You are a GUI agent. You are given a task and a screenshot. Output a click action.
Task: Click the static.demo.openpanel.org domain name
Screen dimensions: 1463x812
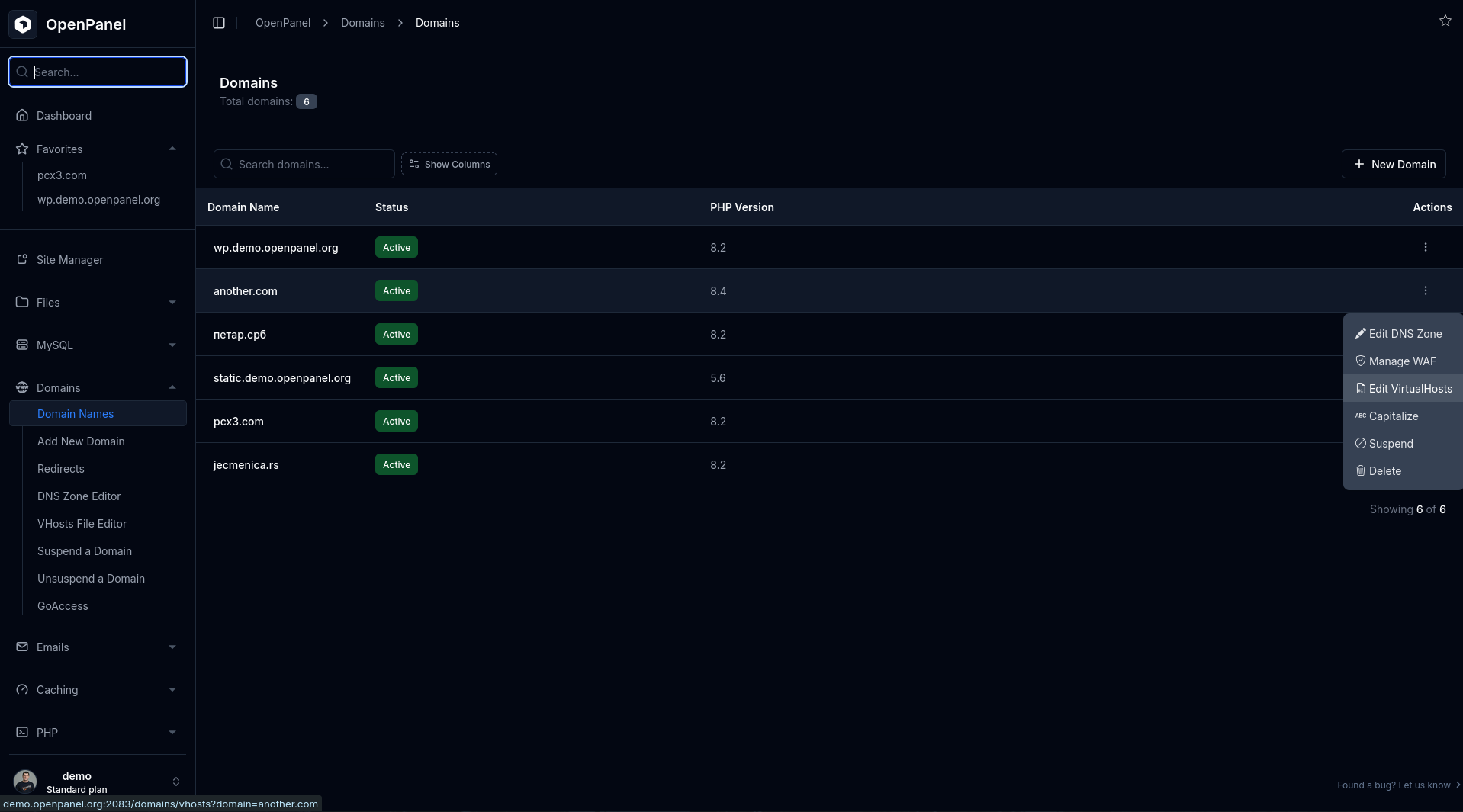click(x=282, y=378)
